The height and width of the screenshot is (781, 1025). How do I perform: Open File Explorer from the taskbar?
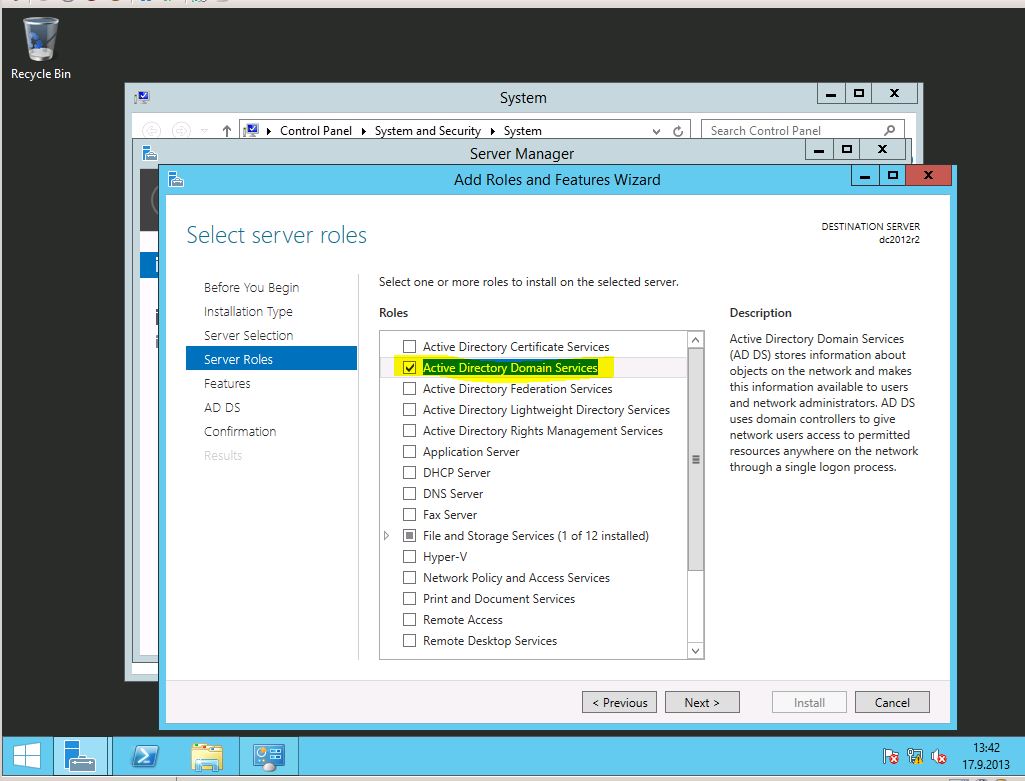[207, 756]
